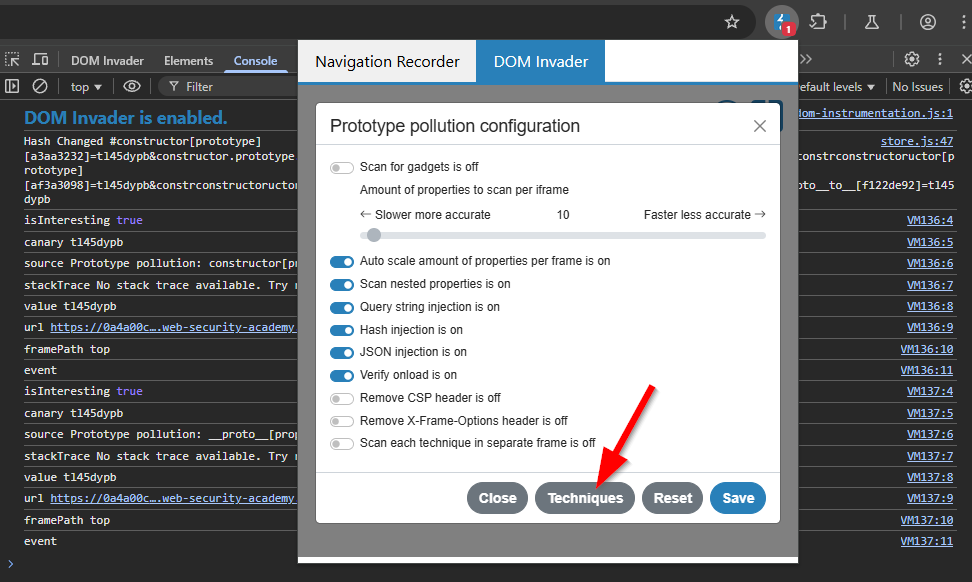This screenshot has width=972, height=582.
Task: Show more DevTools tabs chevron
Action: pos(805,59)
